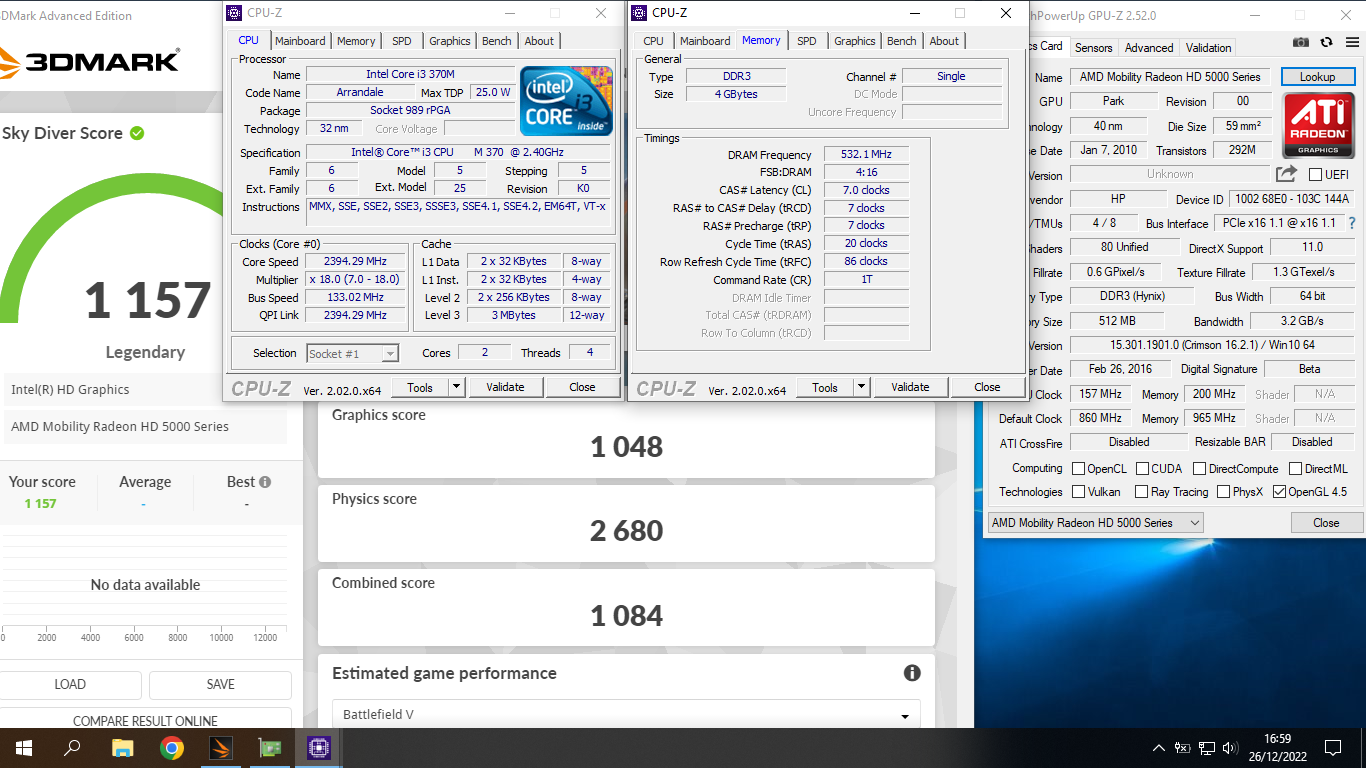
Task: Toggle the DirectML checkbox
Action: 1295,468
